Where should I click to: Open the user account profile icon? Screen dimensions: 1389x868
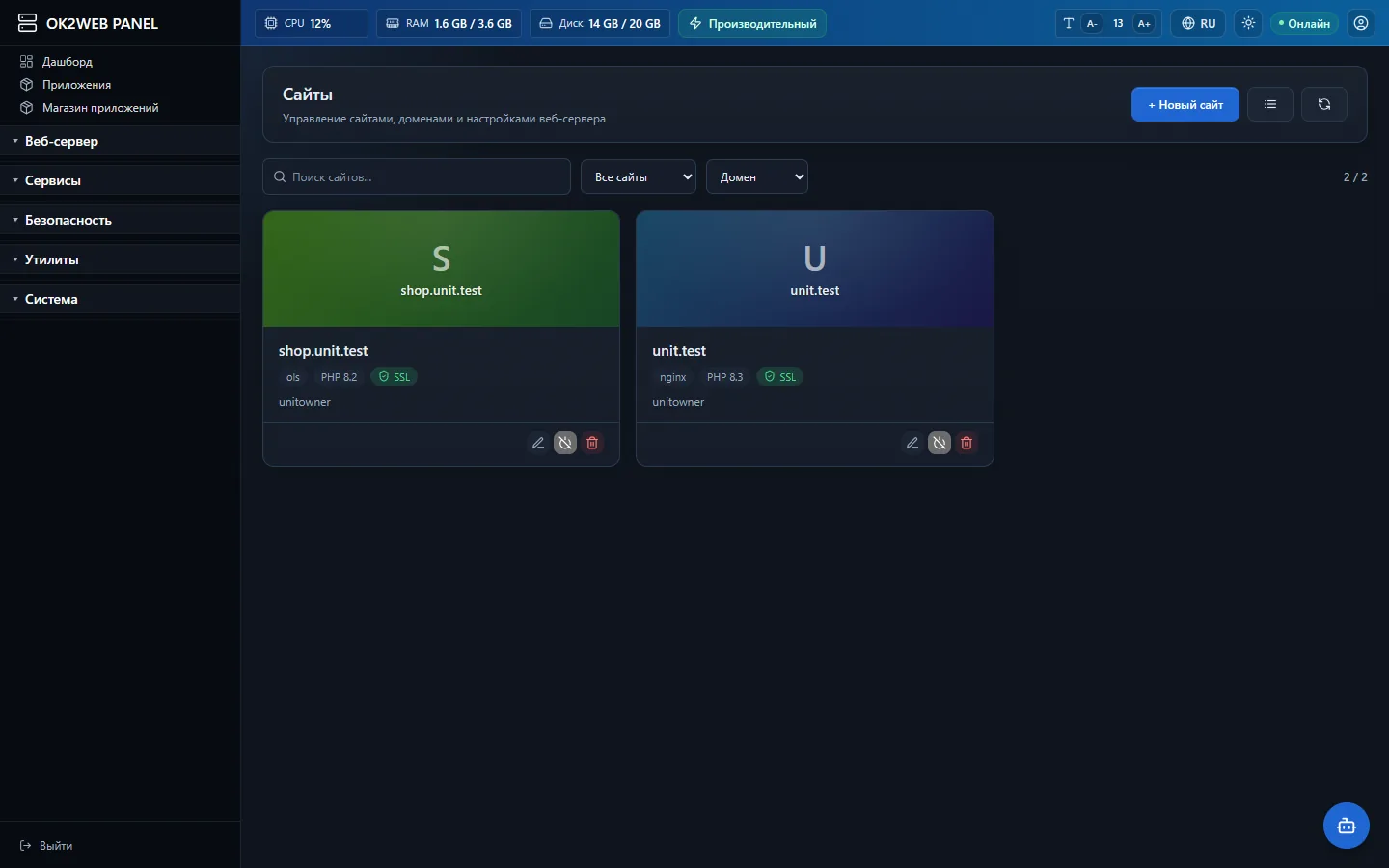tap(1361, 23)
